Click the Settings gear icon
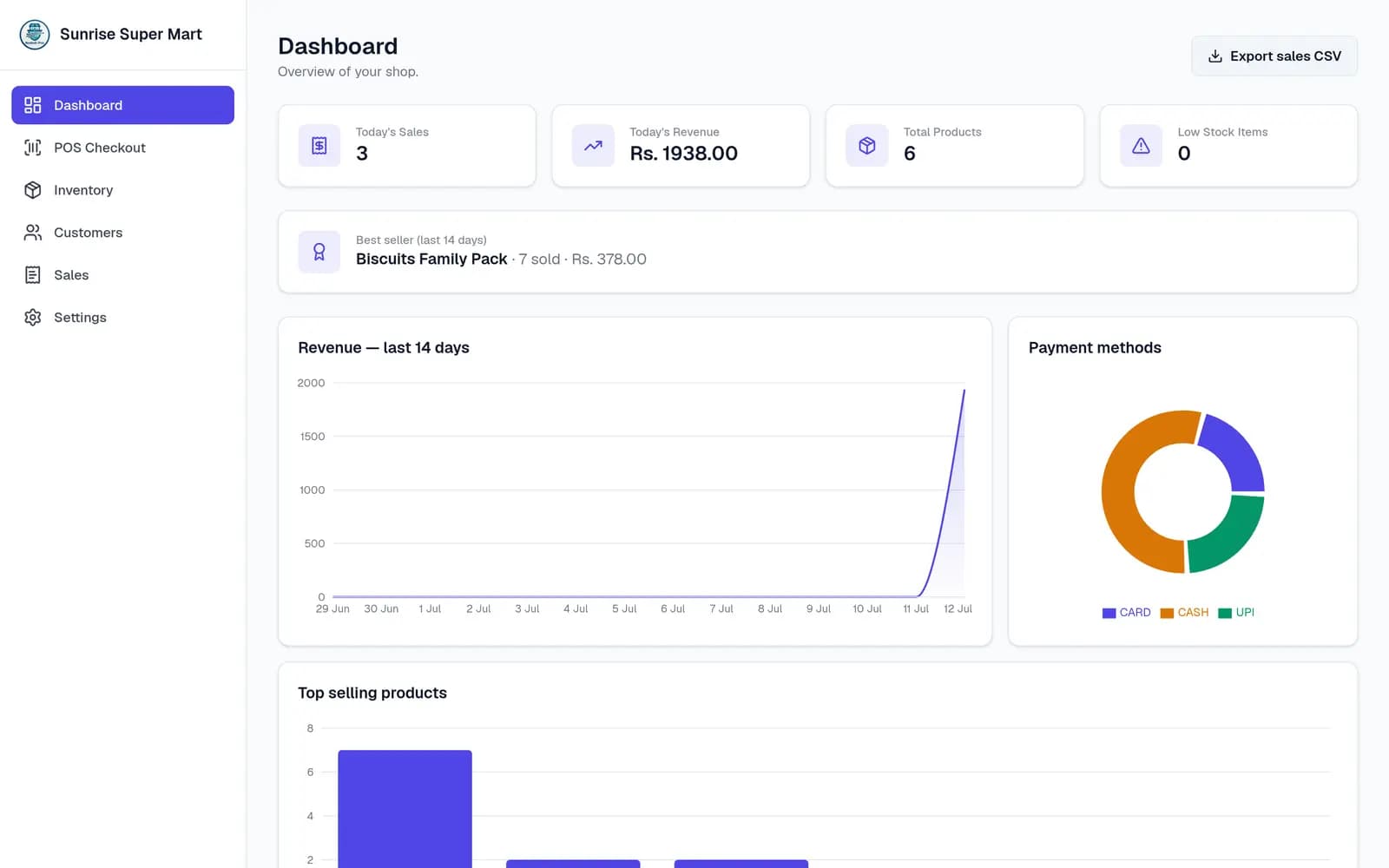The width and height of the screenshot is (1389, 868). 33,318
